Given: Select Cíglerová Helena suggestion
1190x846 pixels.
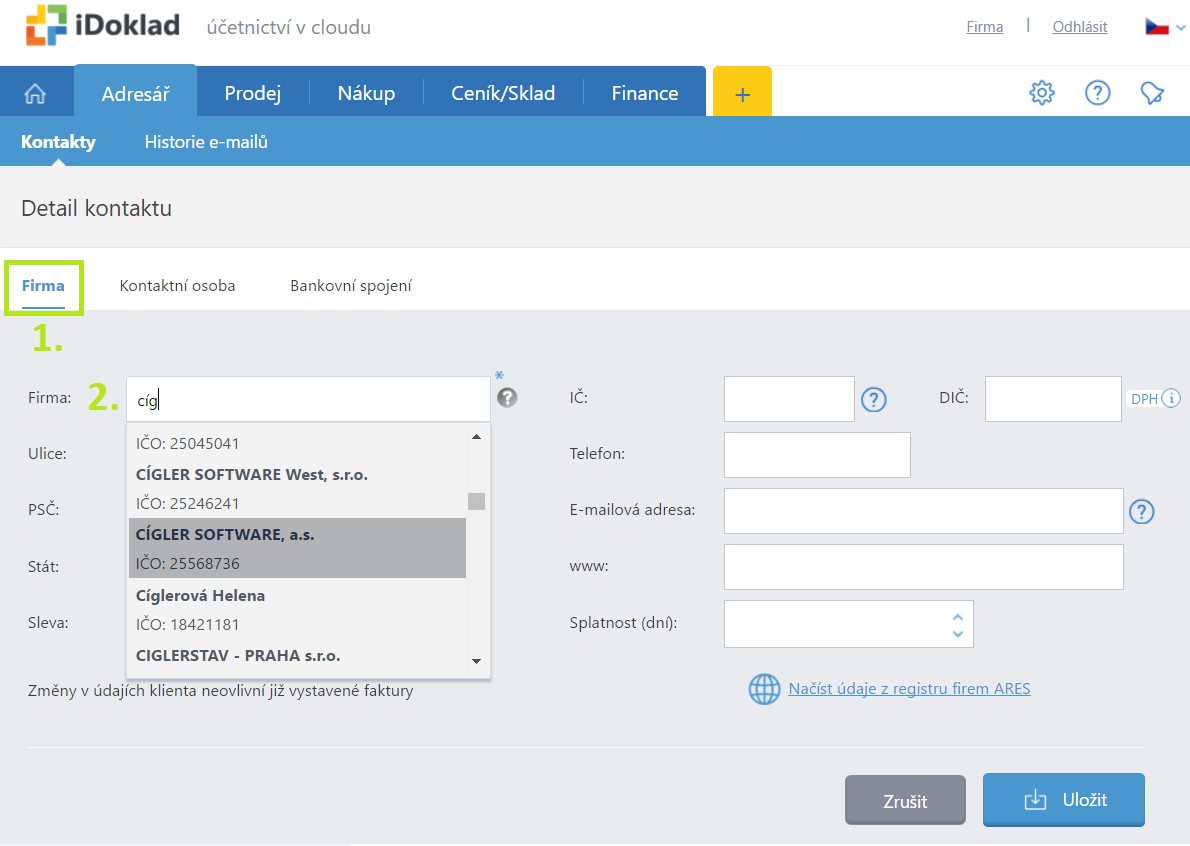Looking at the screenshot, I should click(x=298, y=609).
